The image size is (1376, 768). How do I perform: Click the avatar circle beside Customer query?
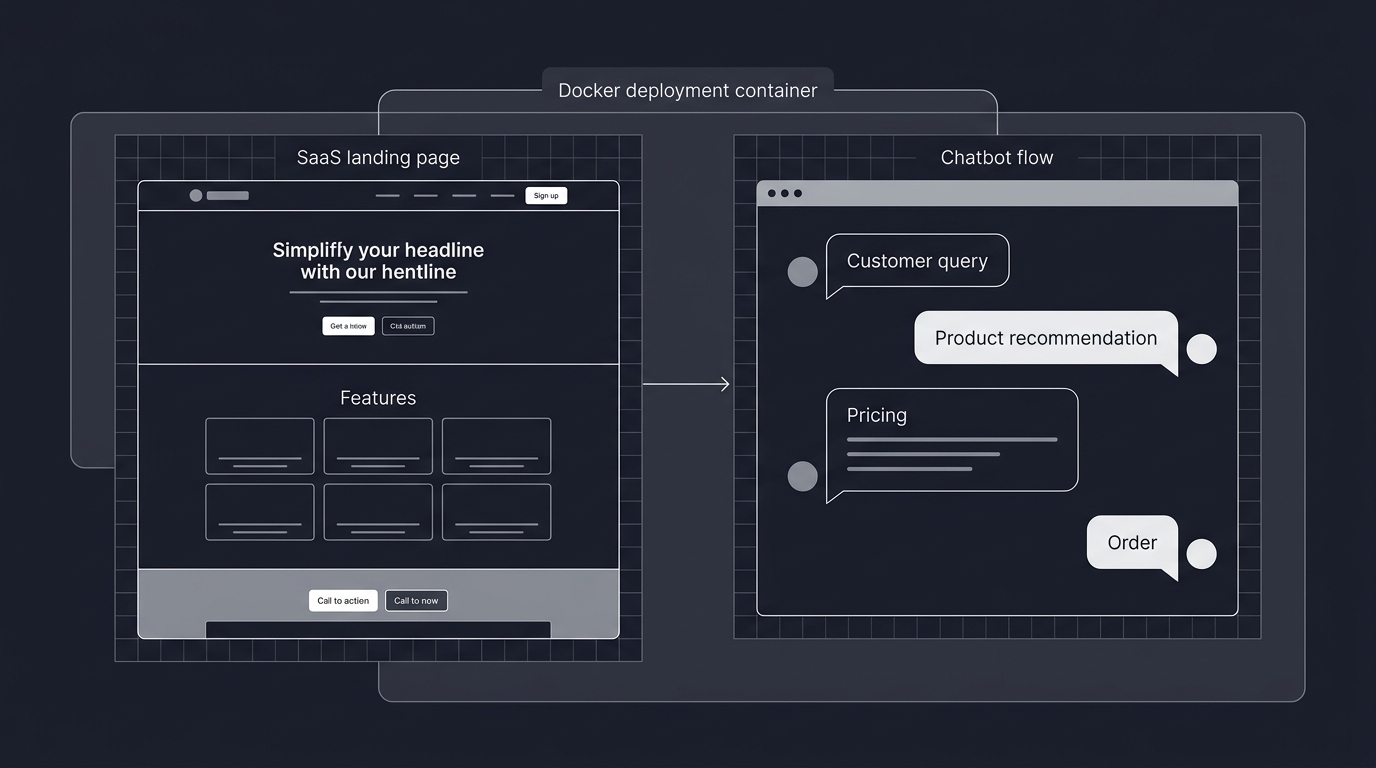pyautogui.click(x=802, y=271)
